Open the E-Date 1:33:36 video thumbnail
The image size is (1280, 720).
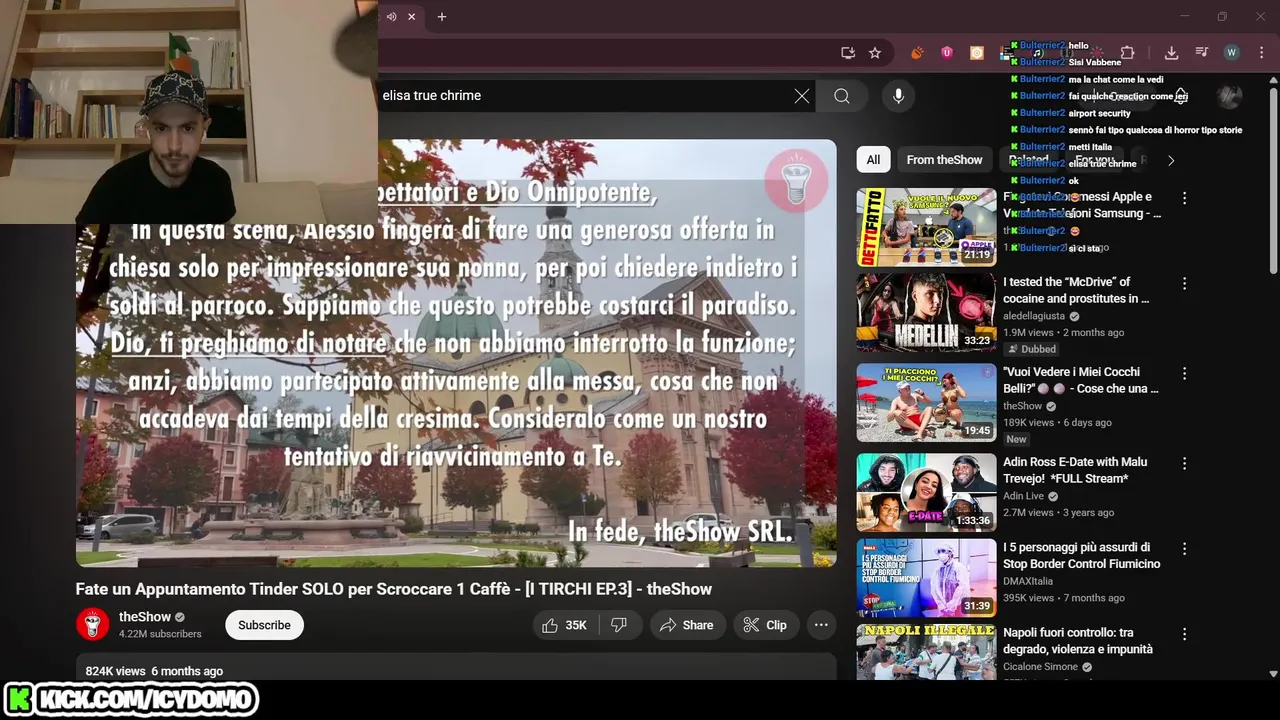(926, 493)
